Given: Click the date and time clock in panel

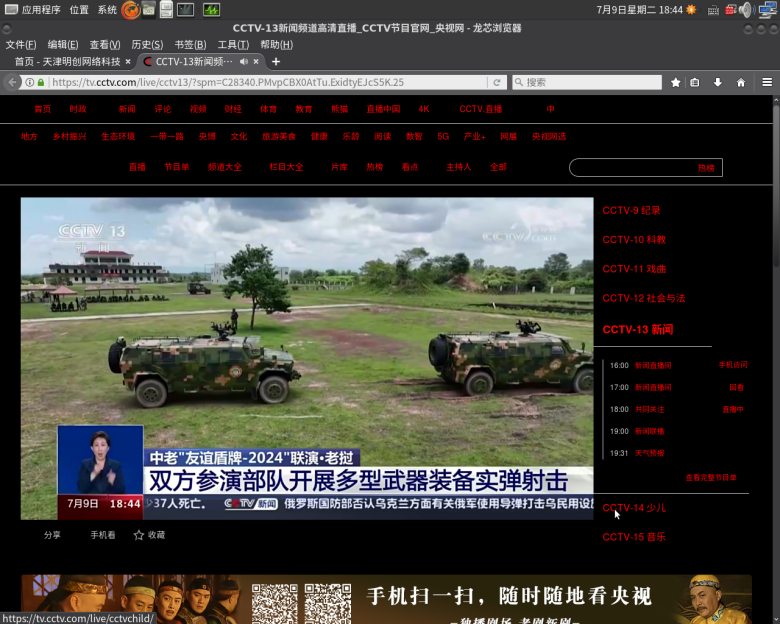Looking at the screenshot, I should (x=640, y=9).
